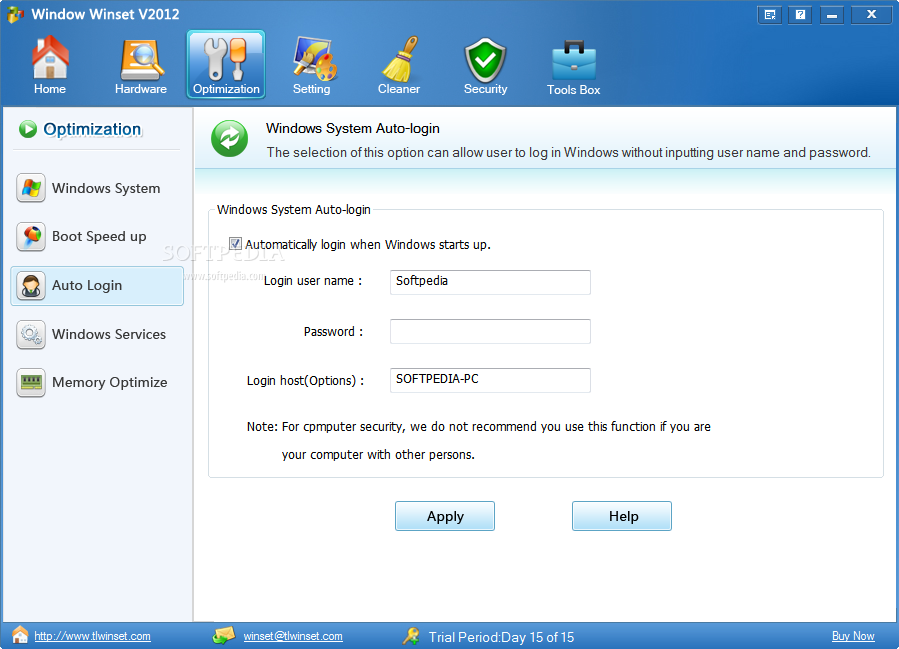Screen dimensions: 899x649
Task: Click the title bar menu icon
Action: [x=770, y=15]
